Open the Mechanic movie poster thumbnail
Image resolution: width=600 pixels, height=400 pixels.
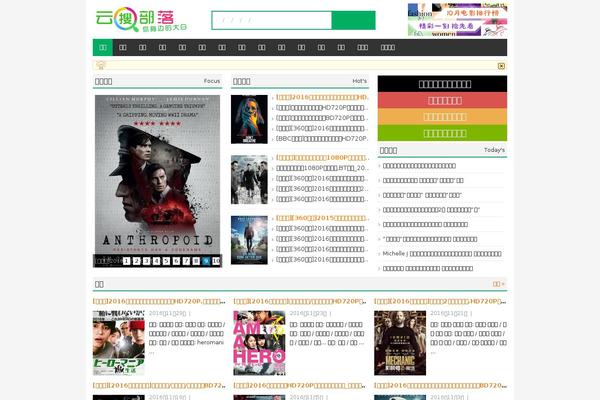pos(400,343)
